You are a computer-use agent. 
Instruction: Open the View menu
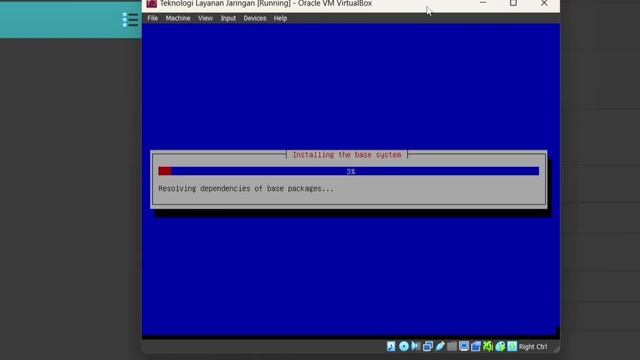click(205, 18)
